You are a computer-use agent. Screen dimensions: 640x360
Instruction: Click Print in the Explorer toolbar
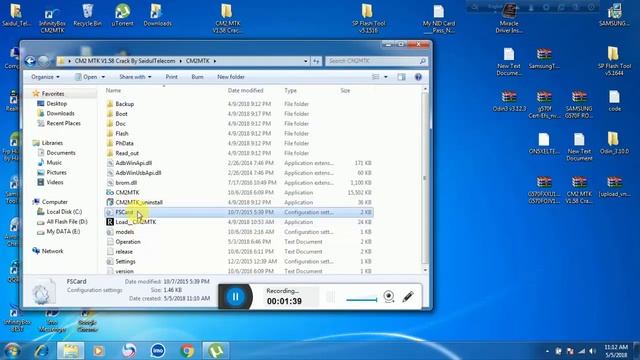(171, 77)
